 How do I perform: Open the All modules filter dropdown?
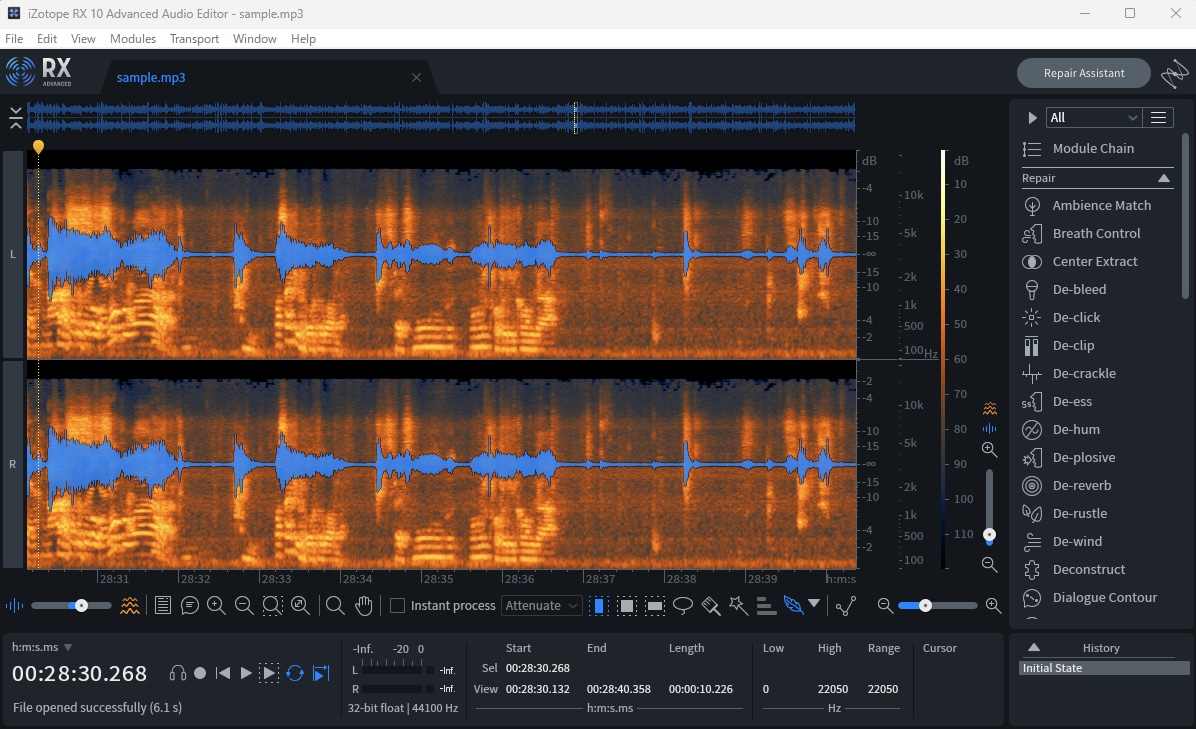(x=1093, y=117)
